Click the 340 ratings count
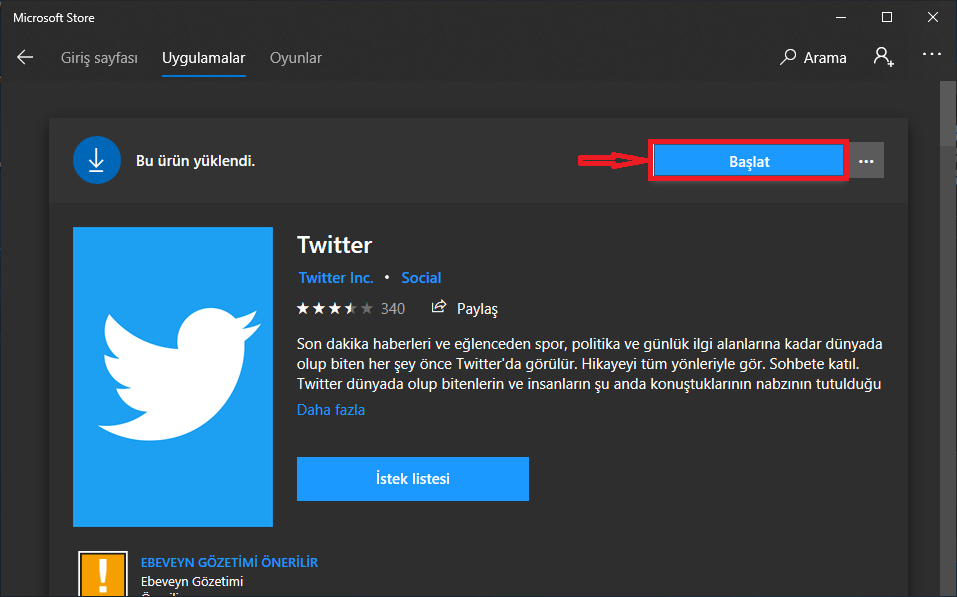This screenshot has height=597, width=957. coord(393,309)
